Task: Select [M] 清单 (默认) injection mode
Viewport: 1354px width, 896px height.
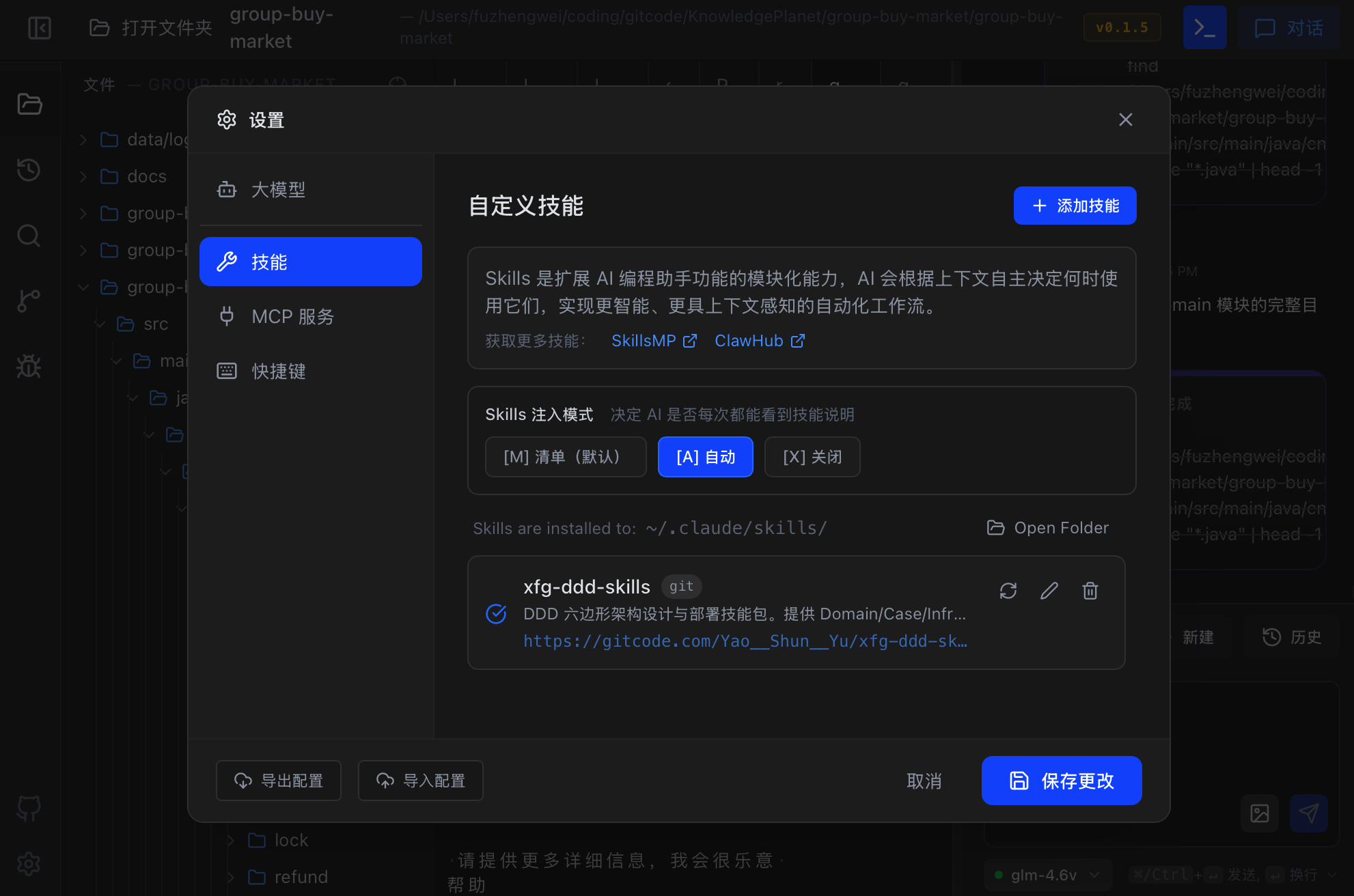Action: (x=565, y=457)
